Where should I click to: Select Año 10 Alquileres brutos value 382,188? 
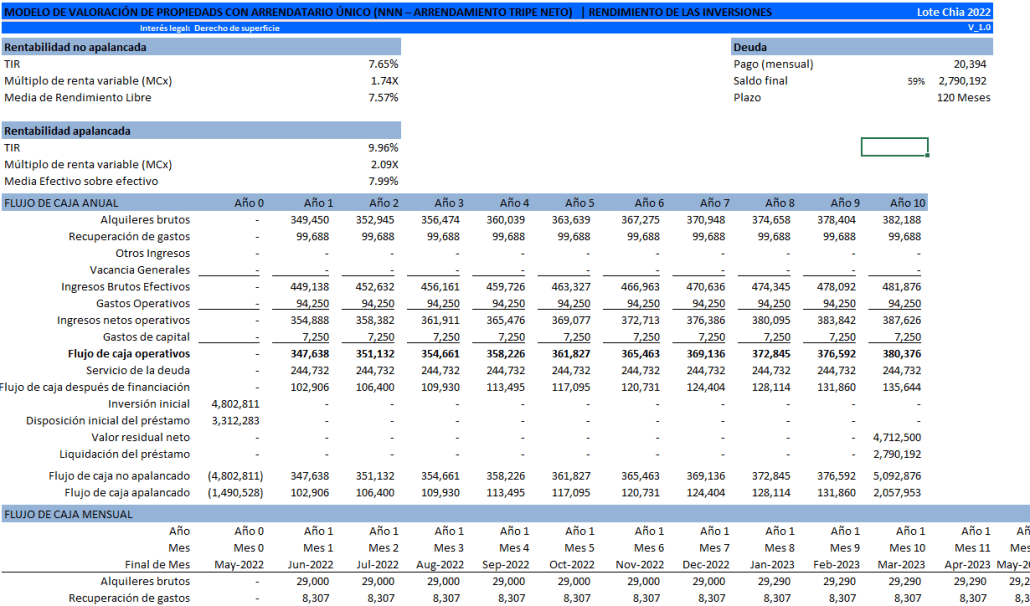[900, 219]
